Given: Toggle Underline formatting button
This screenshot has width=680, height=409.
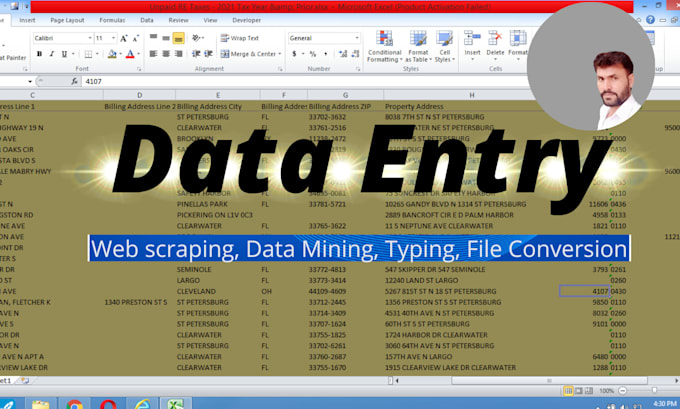Looking at the screenshot, I should [64, 54].
